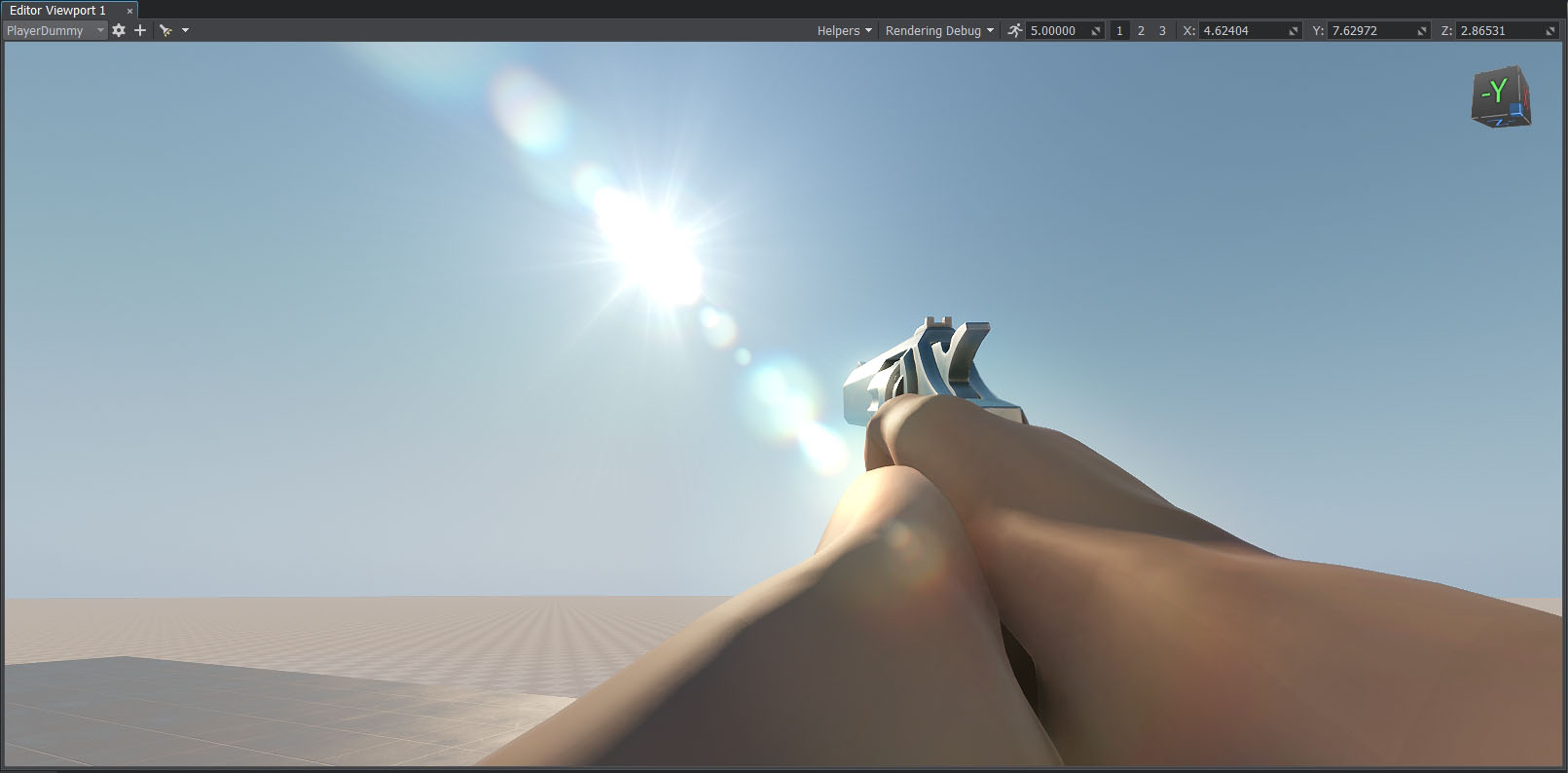
Task: Click the Z coordinate drag handle icon
Action: pyautogui.click(x=1550, y=31)
